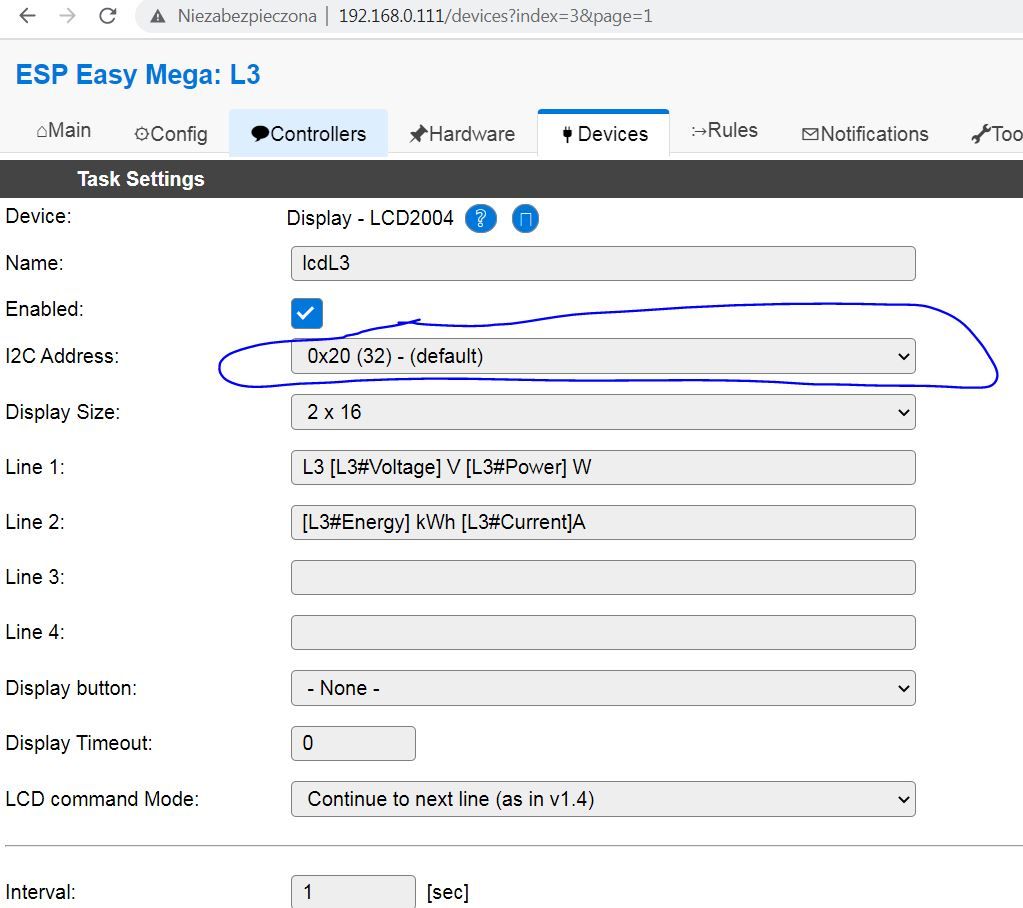The height and width of the screenshot is (908, 1023).
Task: Click the Name field containing lcdL3
Action: click(603, 264)
